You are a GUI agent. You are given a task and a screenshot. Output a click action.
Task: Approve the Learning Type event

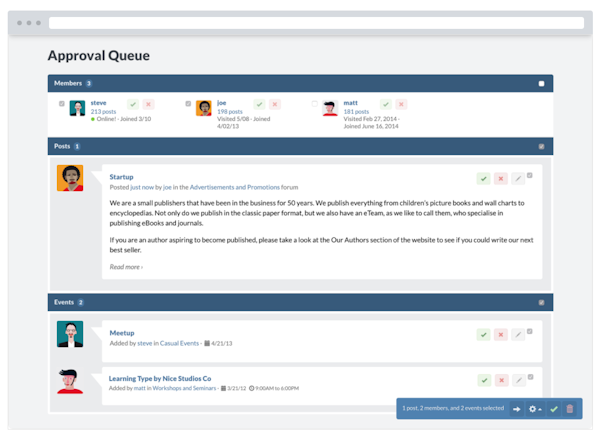tap(484, 380)
